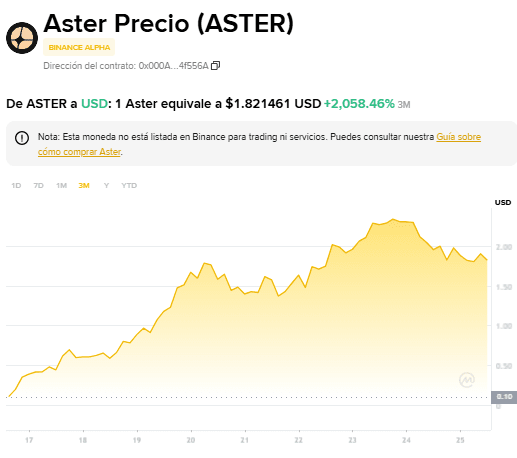Viewport: 517px width, 458px height.
Task: Open the 'Guía sobre cómo comprar Aster' link
Action: (x=259, y=144)
